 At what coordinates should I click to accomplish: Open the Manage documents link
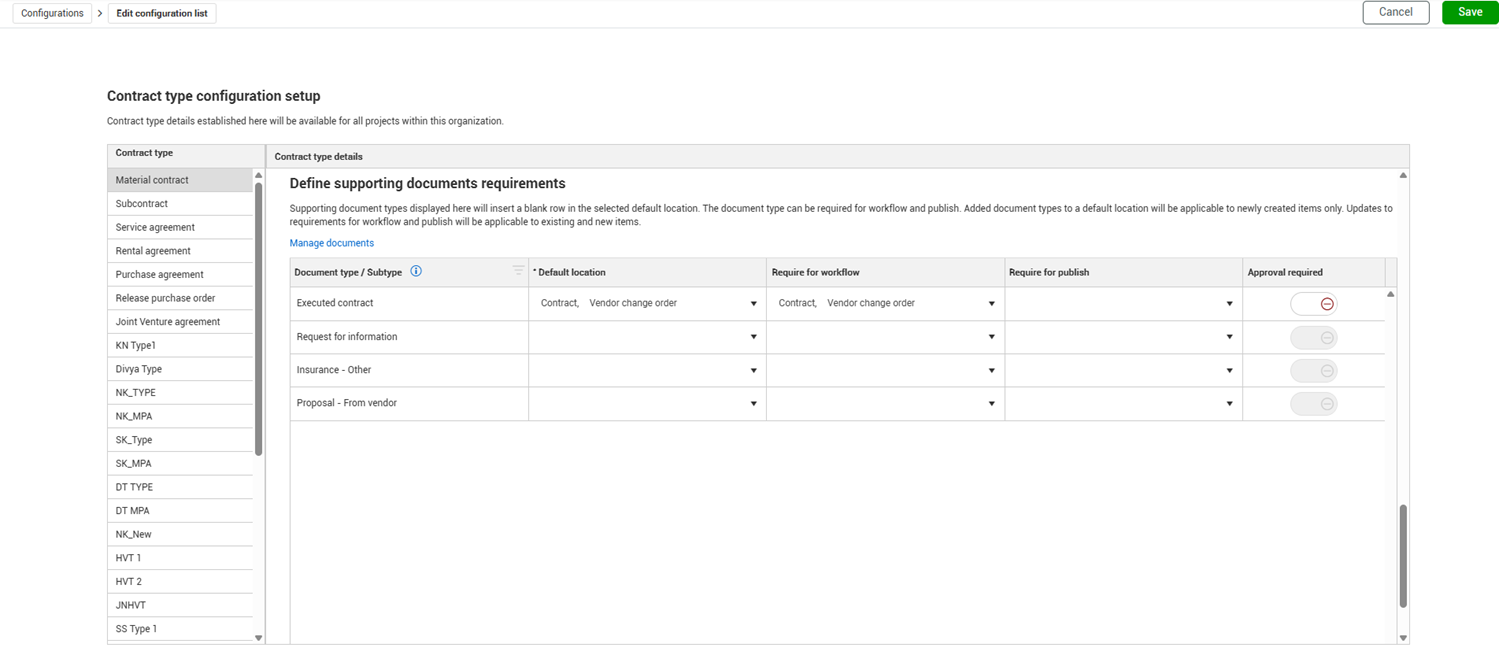[x=332, y=243]
